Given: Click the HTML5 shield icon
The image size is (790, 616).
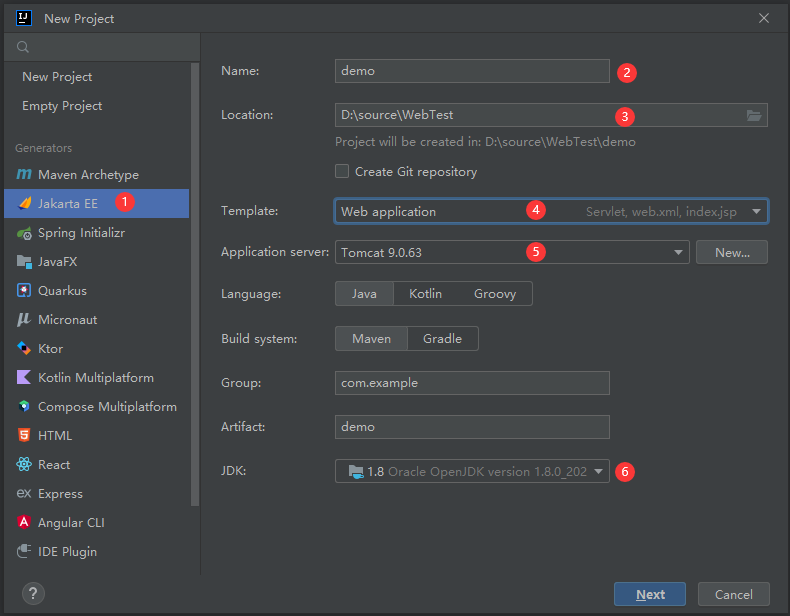Looking at the screenshot, I should click(24, 435).
